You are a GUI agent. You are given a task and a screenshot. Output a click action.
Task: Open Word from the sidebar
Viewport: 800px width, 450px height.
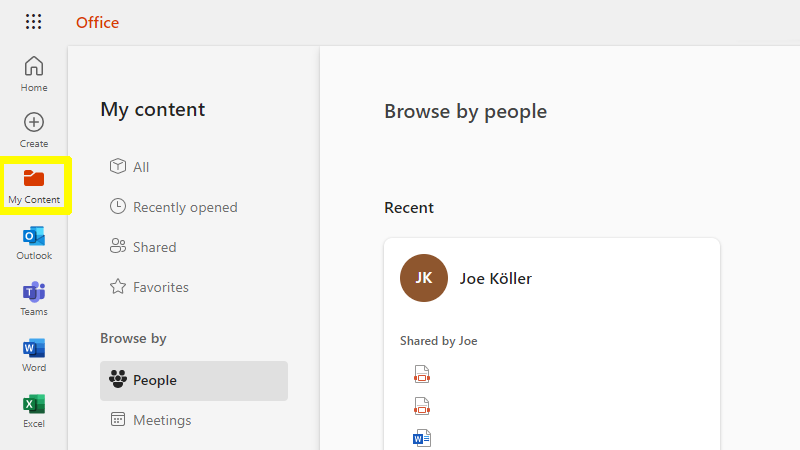(x=34, y=355)
